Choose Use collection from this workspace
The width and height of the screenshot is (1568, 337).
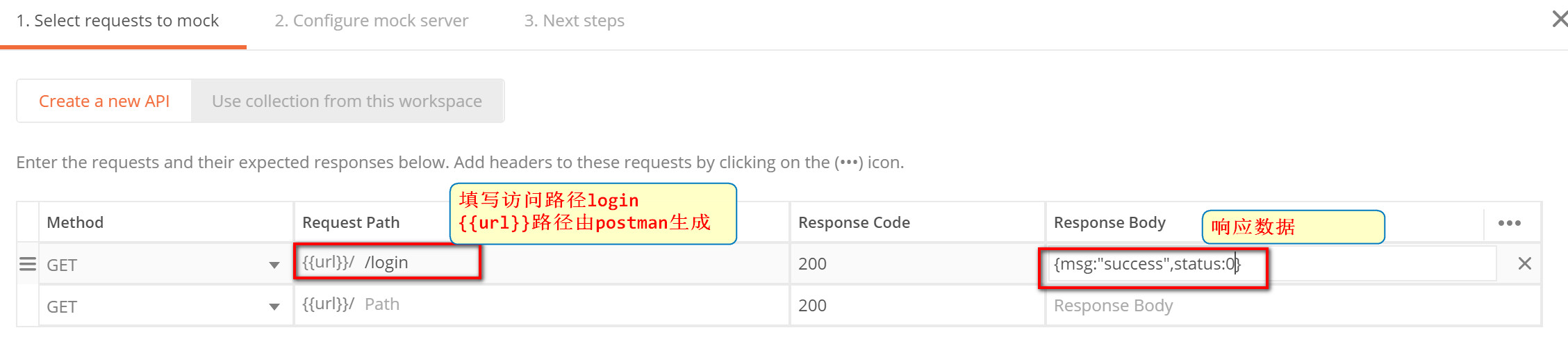click(347, 101)
